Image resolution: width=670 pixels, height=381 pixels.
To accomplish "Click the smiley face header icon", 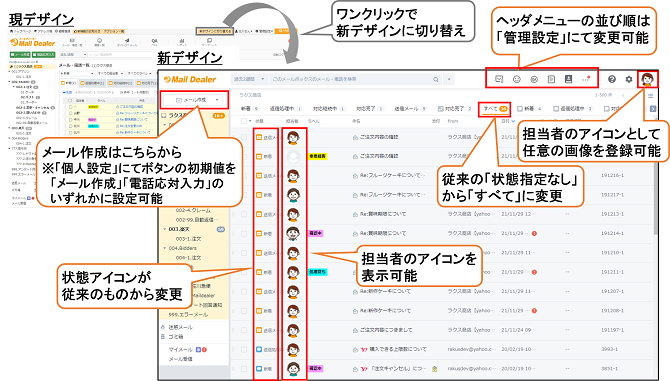I will pyautogui.click(x=517, y=79).
